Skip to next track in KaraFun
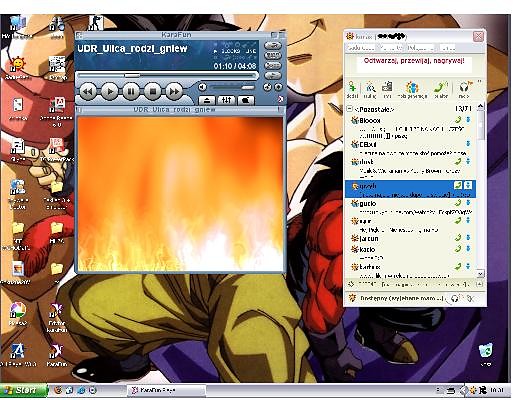 [174, 91]
